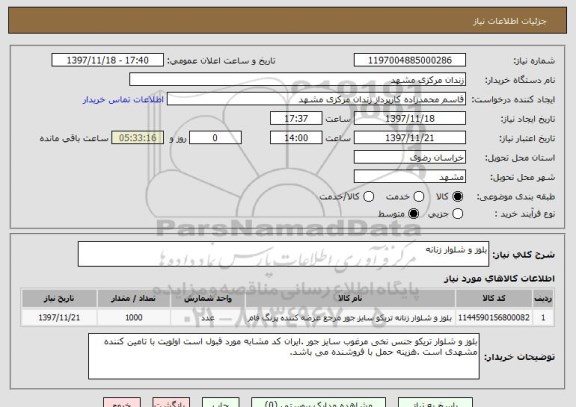This screenshot has height=407, width=576.
Task: Click the buyer notes text area
Action: pos(284,356)
